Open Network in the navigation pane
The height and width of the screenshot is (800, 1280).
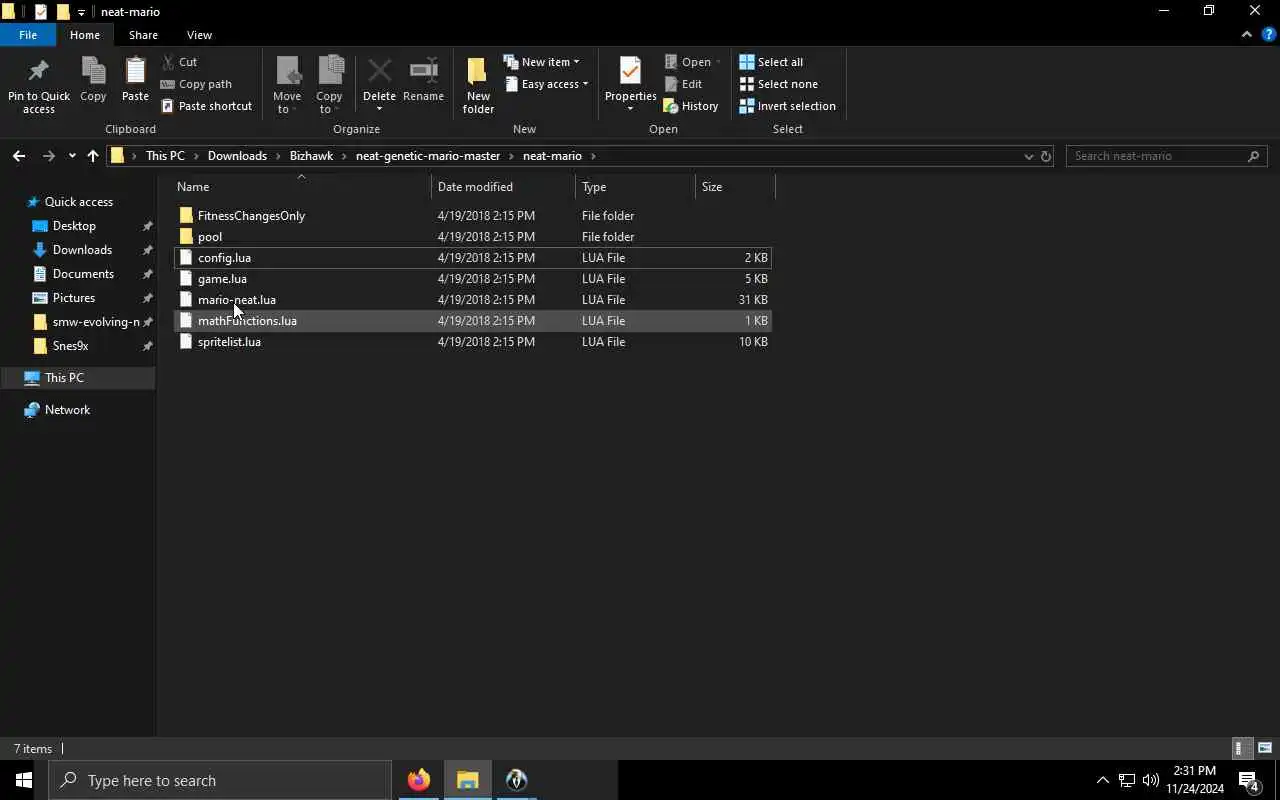(67, 410)
